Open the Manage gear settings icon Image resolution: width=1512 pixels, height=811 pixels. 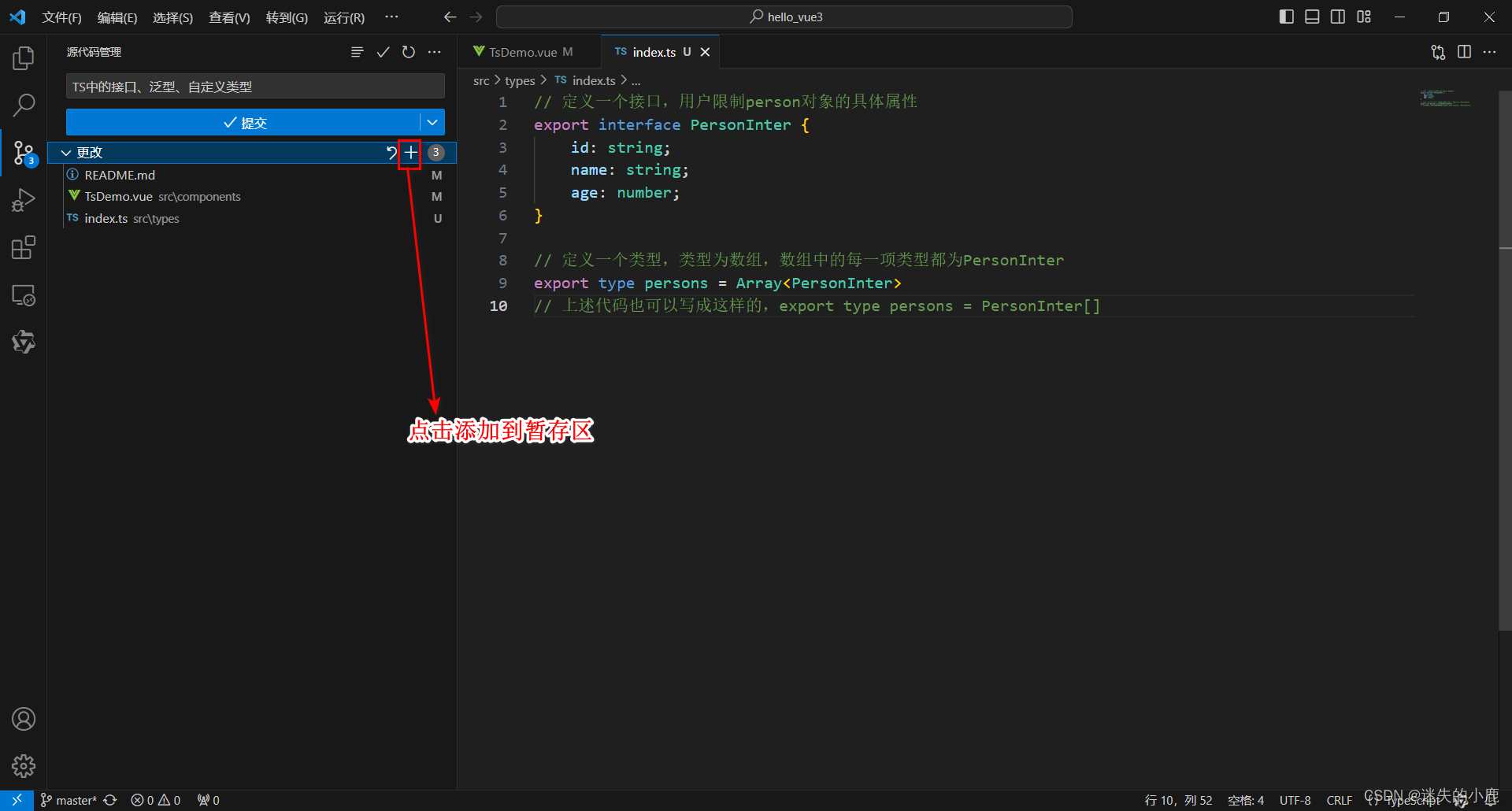(x=24, y=765)
